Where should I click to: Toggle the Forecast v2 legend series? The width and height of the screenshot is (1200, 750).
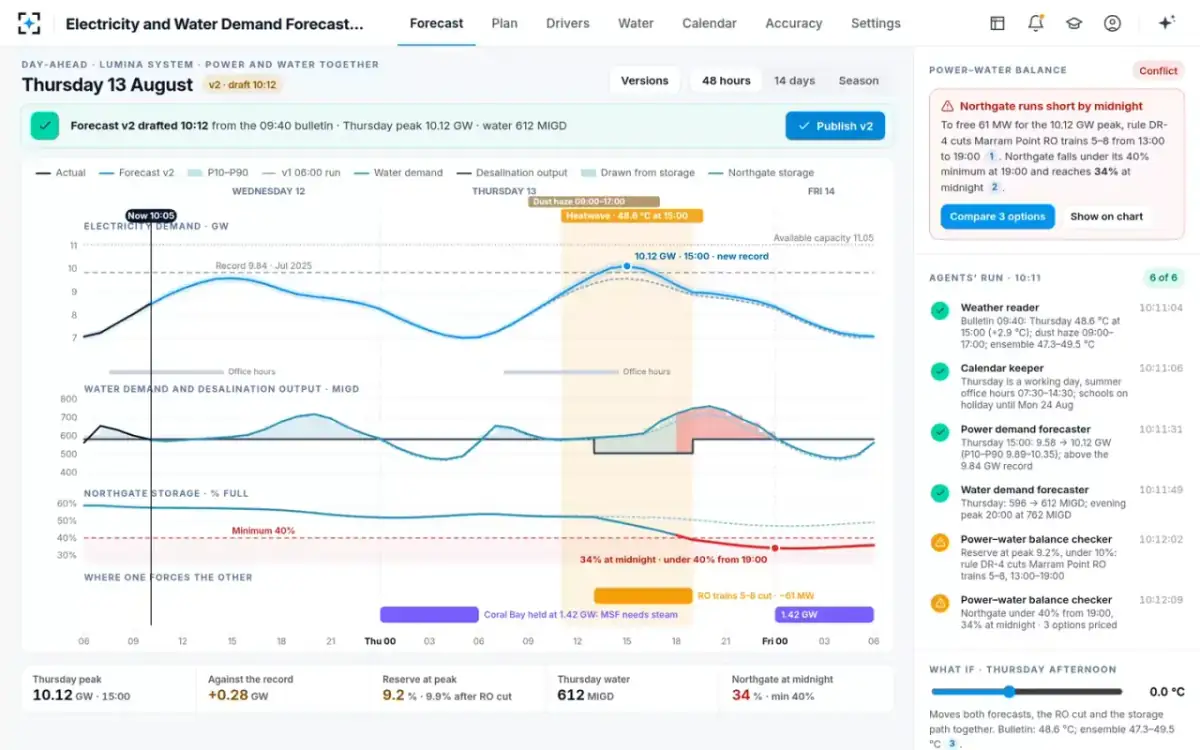pyautogui.click(x=136, y=173)
